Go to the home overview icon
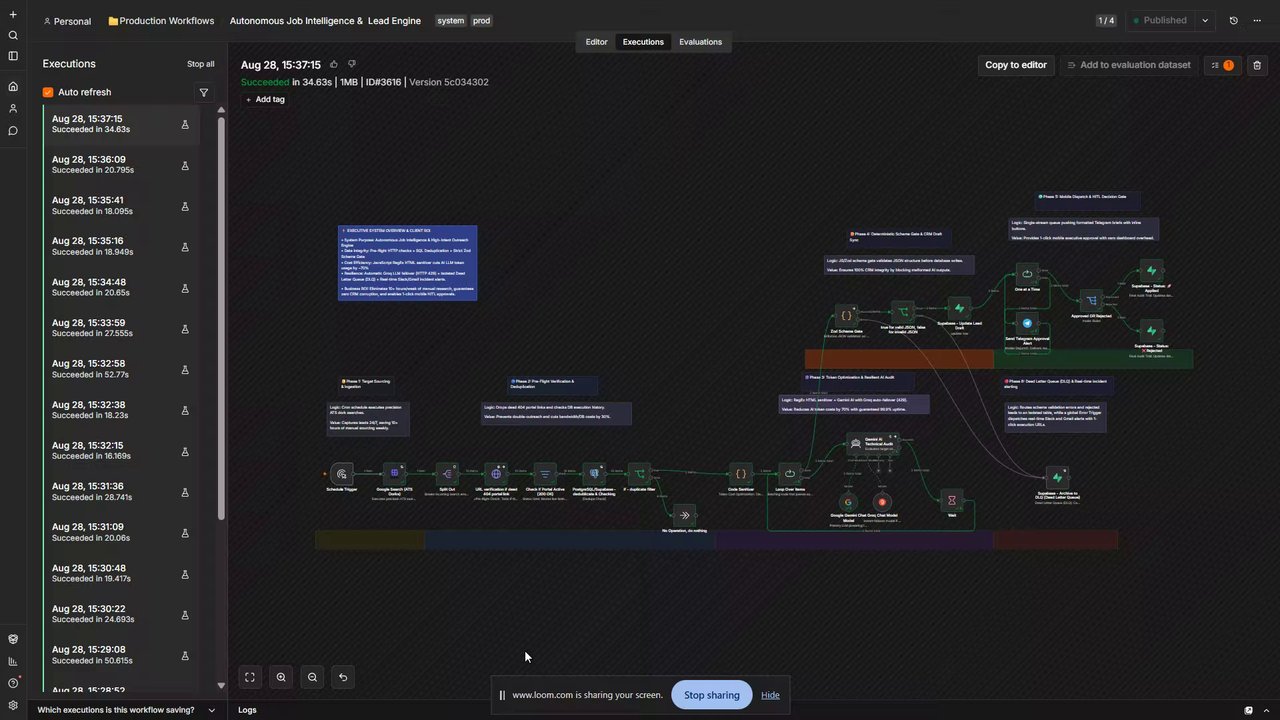 click(13, 87)
